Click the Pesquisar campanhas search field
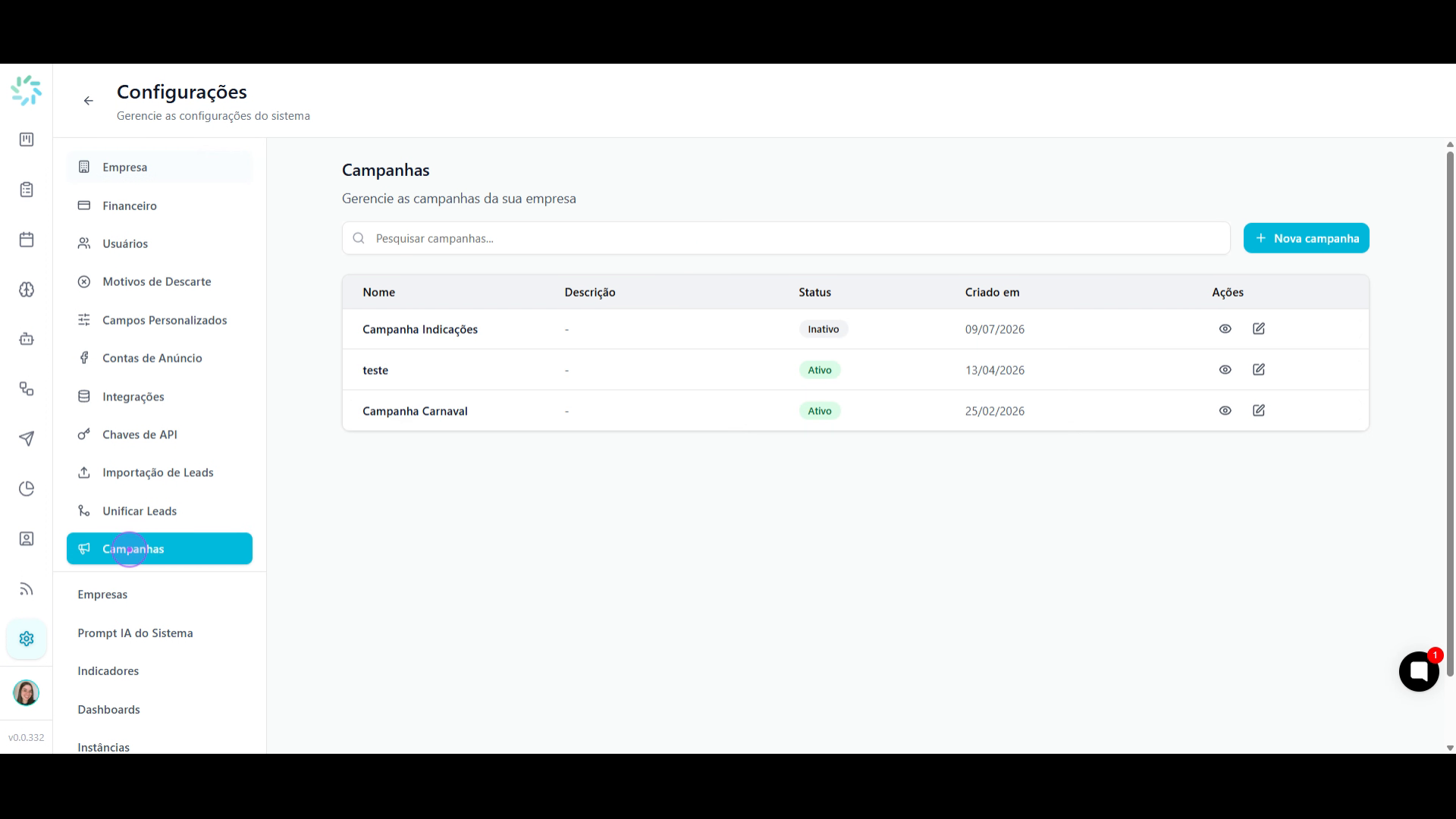Screen dimensions: 1456x819 [x=786, y=238]
